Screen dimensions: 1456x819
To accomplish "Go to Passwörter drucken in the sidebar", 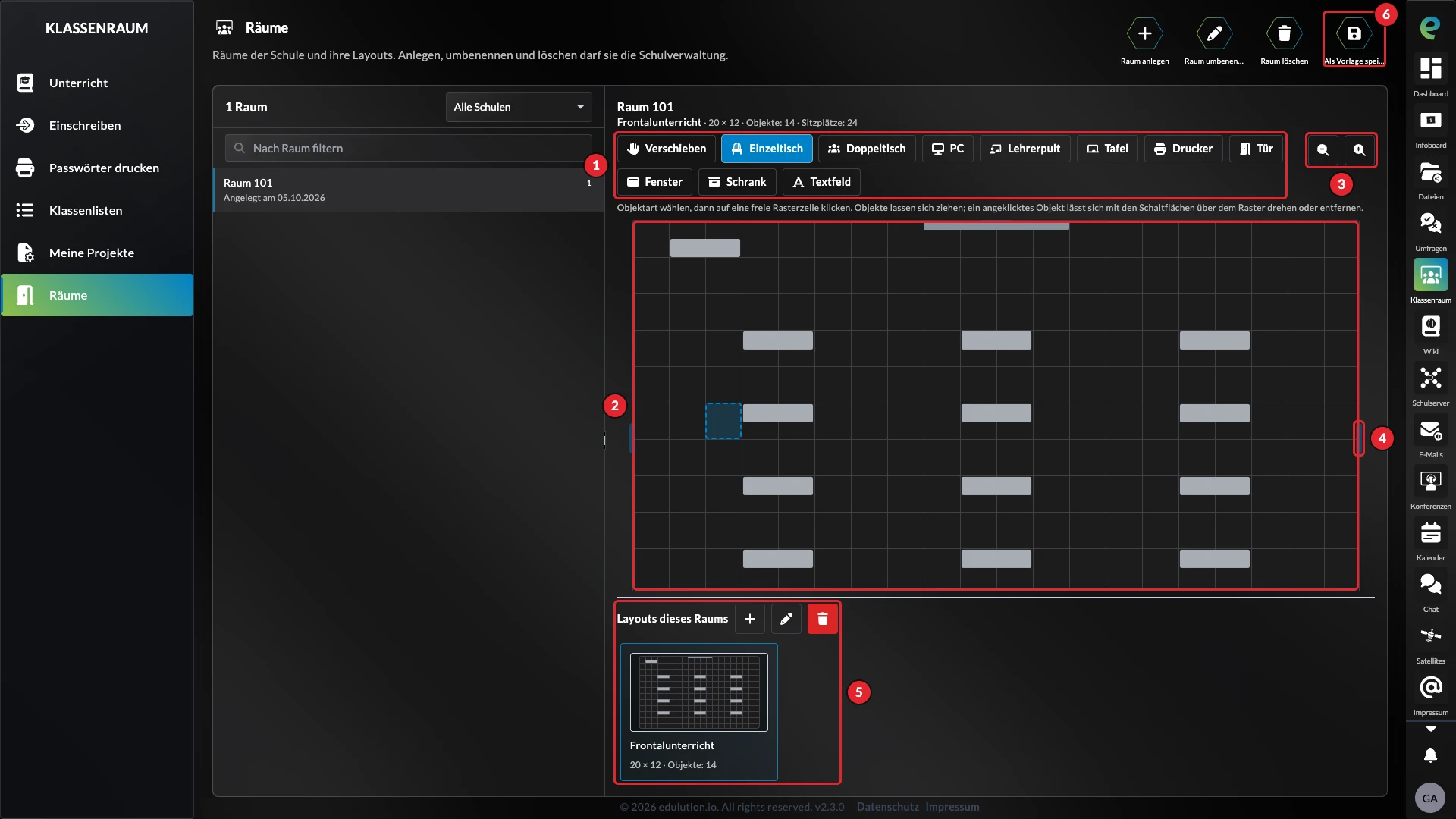I will point(97,168).
